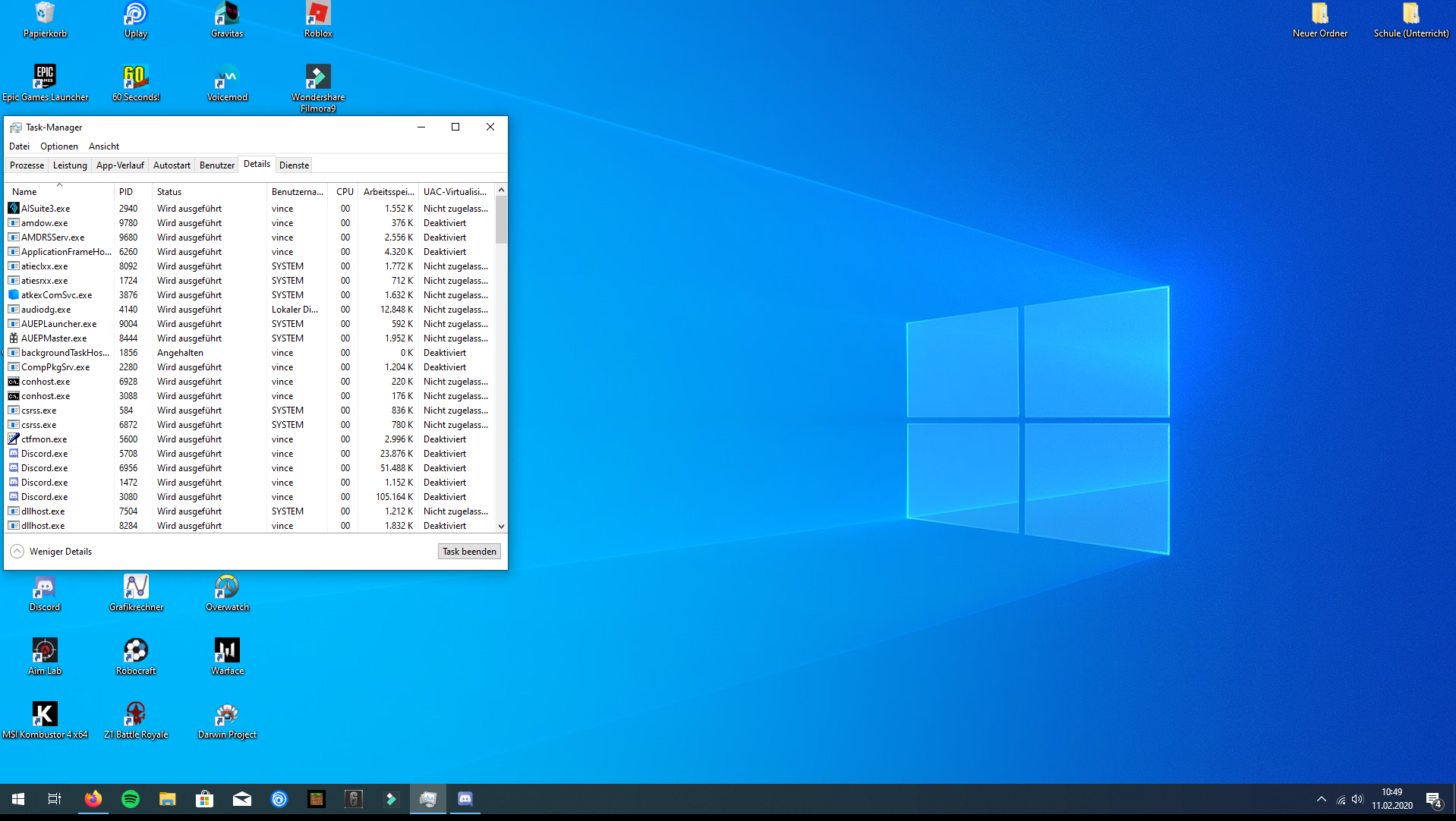Select the Grafikrechner desktop icon

[136, 593]
